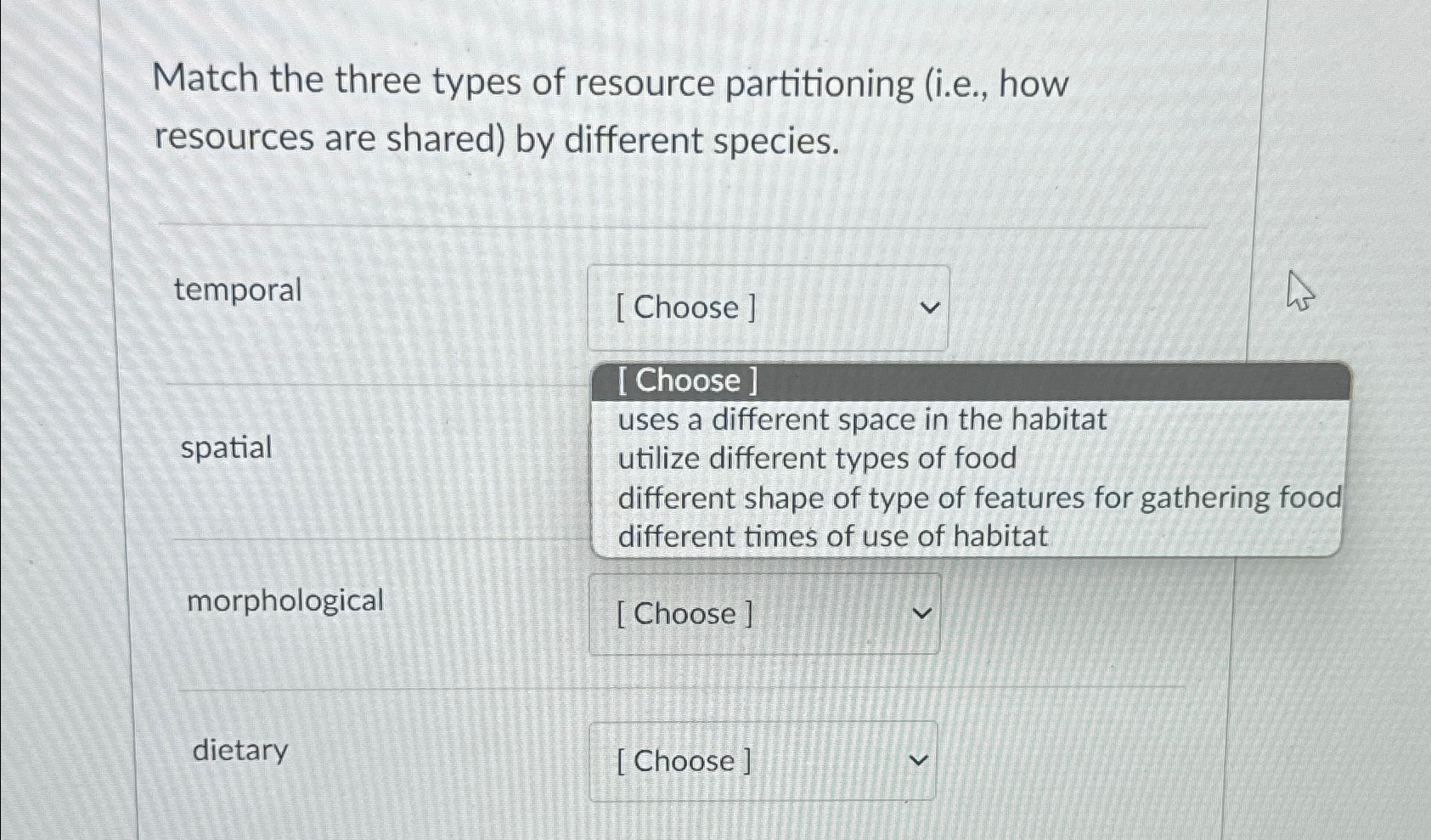This screenshot has height=840, width=1431.
Task: Click the [Choose] field for temporal
Action: [767, 307]
